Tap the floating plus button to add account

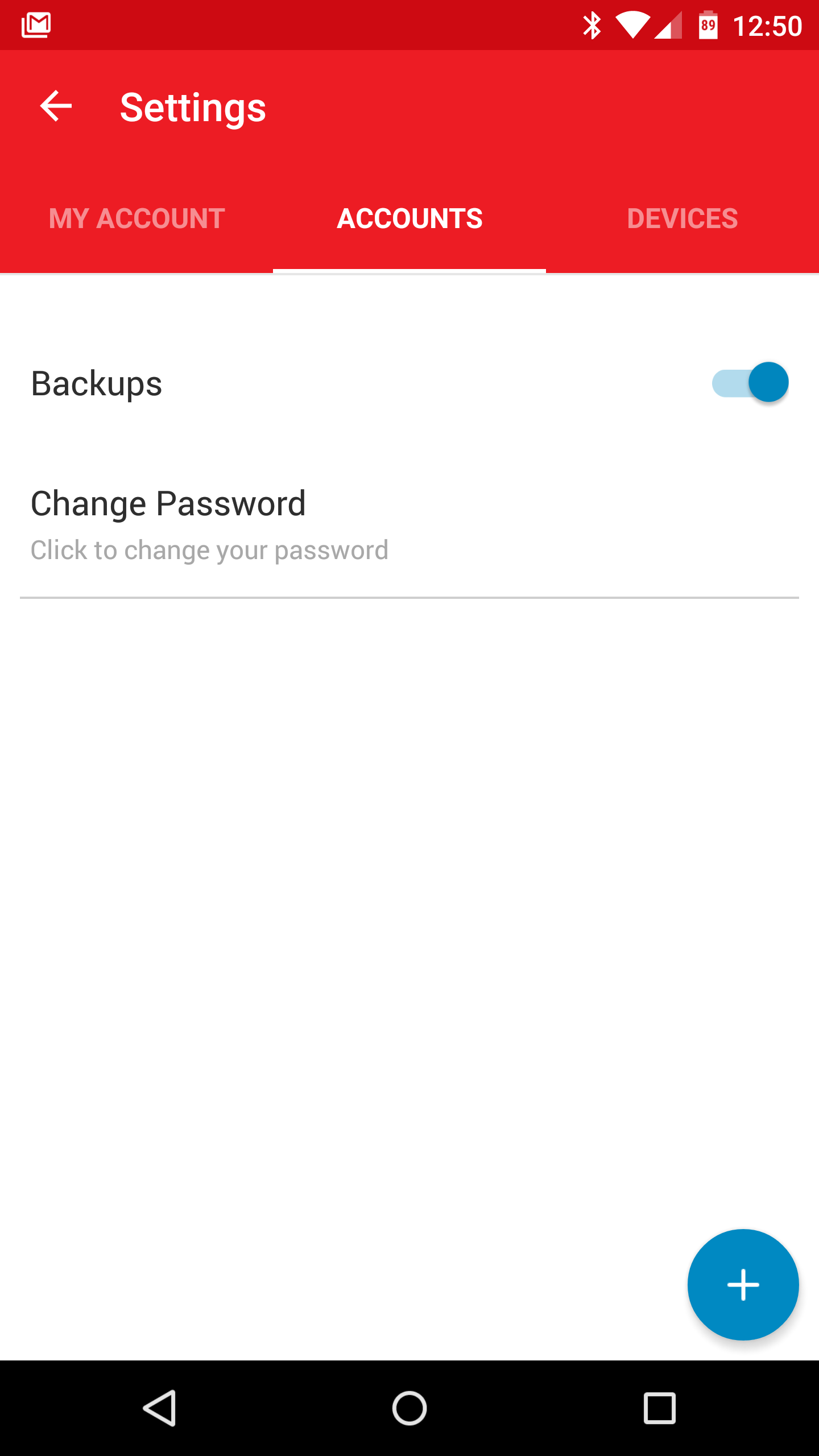pyautogui.click(x=743, y=1285)
